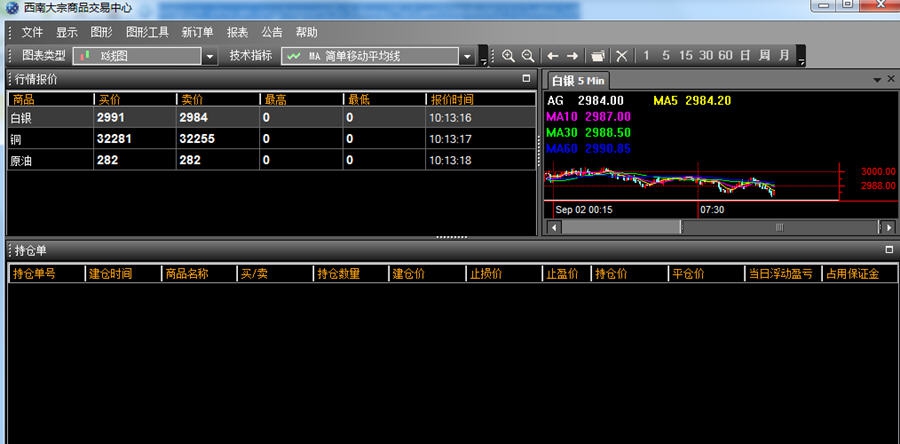Viewport: 900px width, 444px height.
Task: Click 铜 sell price 32255
Action: click(x=197, y=139)
